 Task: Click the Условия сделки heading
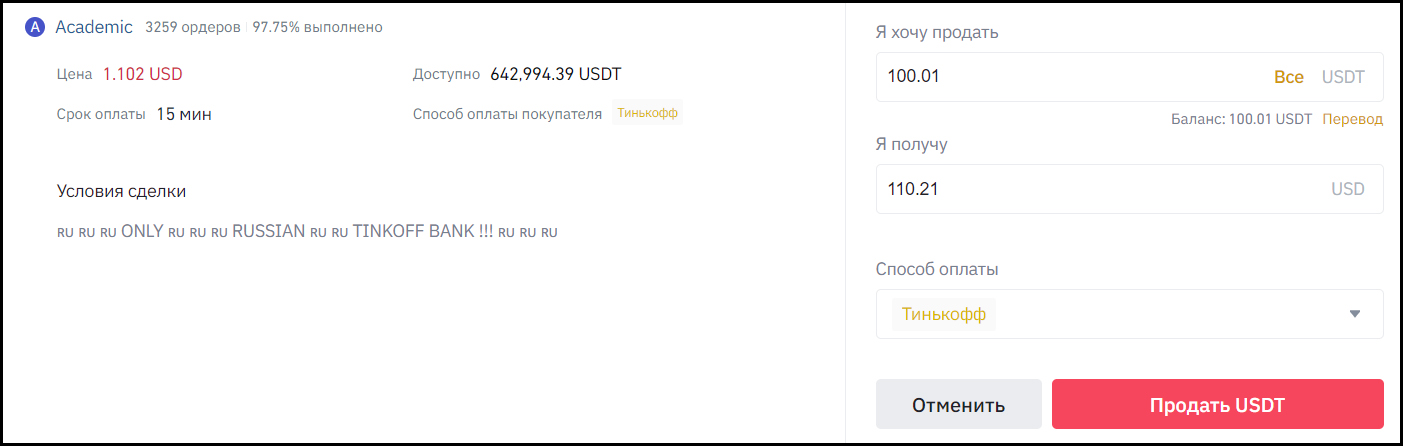tap(121, 191)
